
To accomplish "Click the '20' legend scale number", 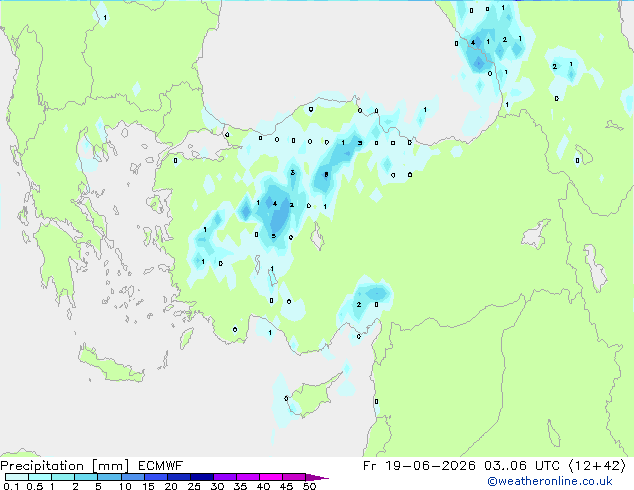I will pyautogui.click(x=171, y=486).
